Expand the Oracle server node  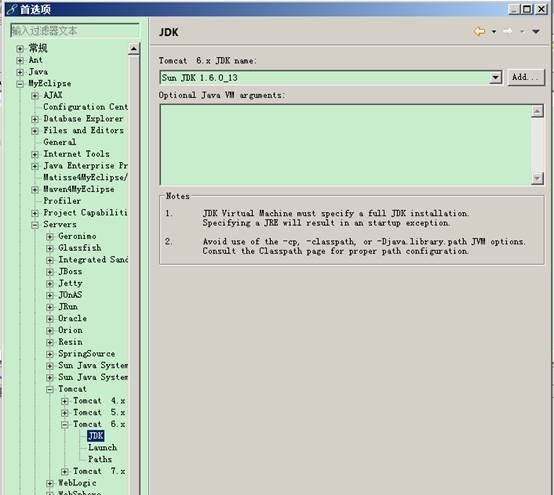50,319
